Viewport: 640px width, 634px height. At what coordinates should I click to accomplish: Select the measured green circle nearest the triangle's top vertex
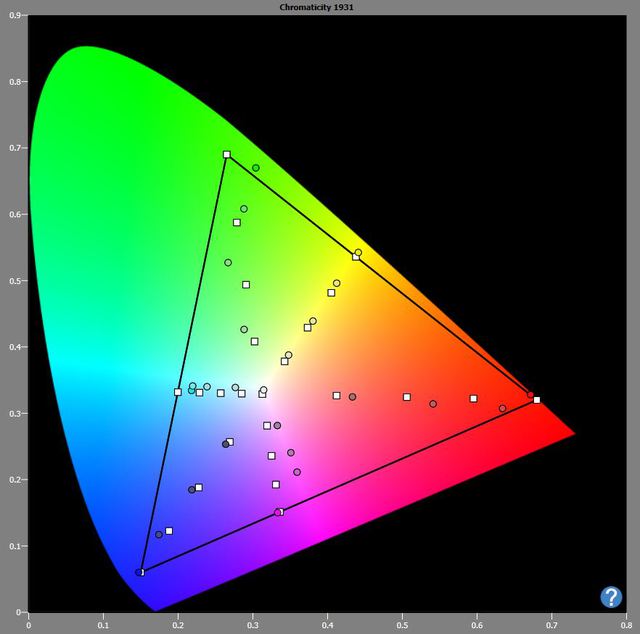[x=256, y=168]
